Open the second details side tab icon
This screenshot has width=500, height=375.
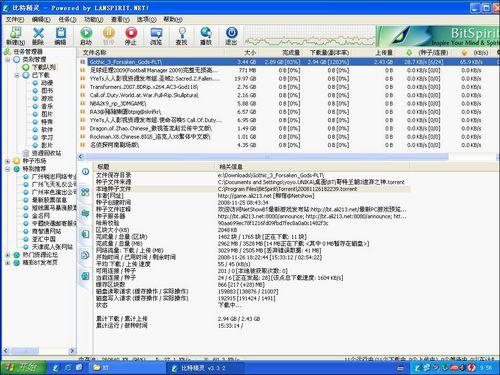85,192
